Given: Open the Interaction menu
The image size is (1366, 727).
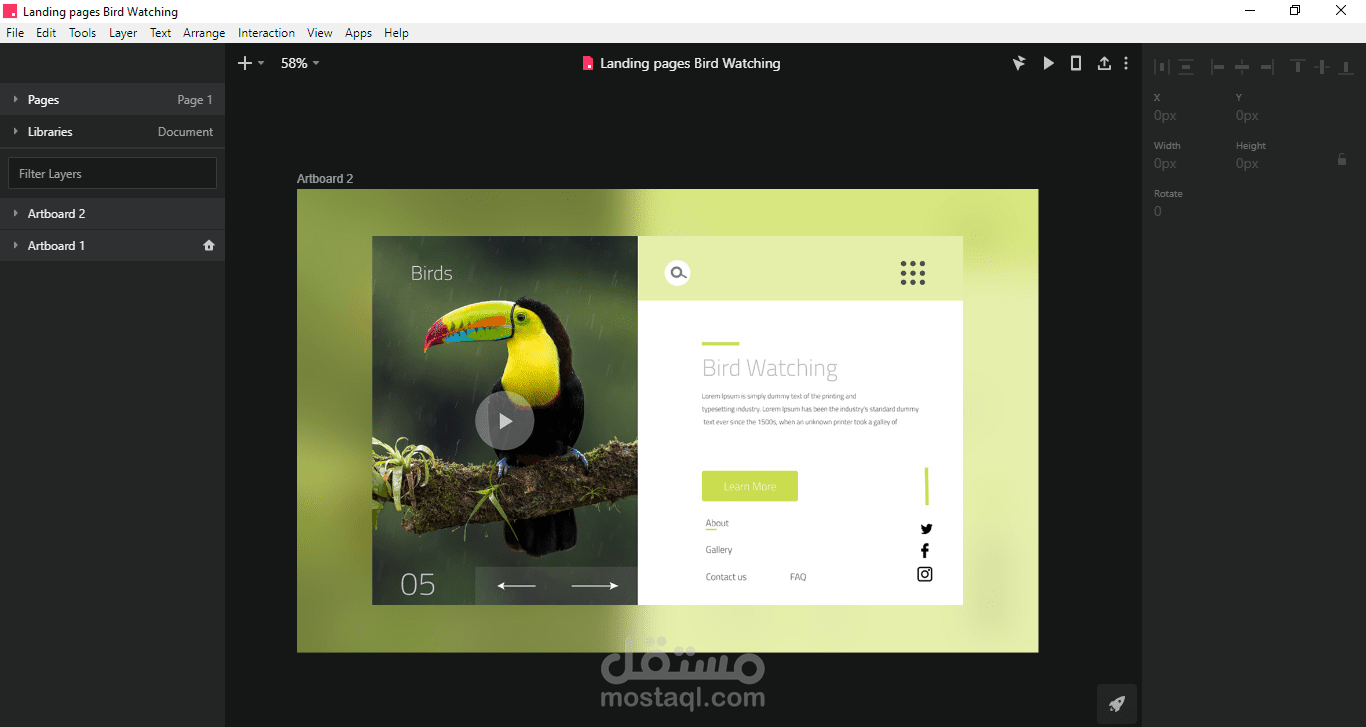Looking at the screenshot, I should pyautogui.click(x=266, y=33).
